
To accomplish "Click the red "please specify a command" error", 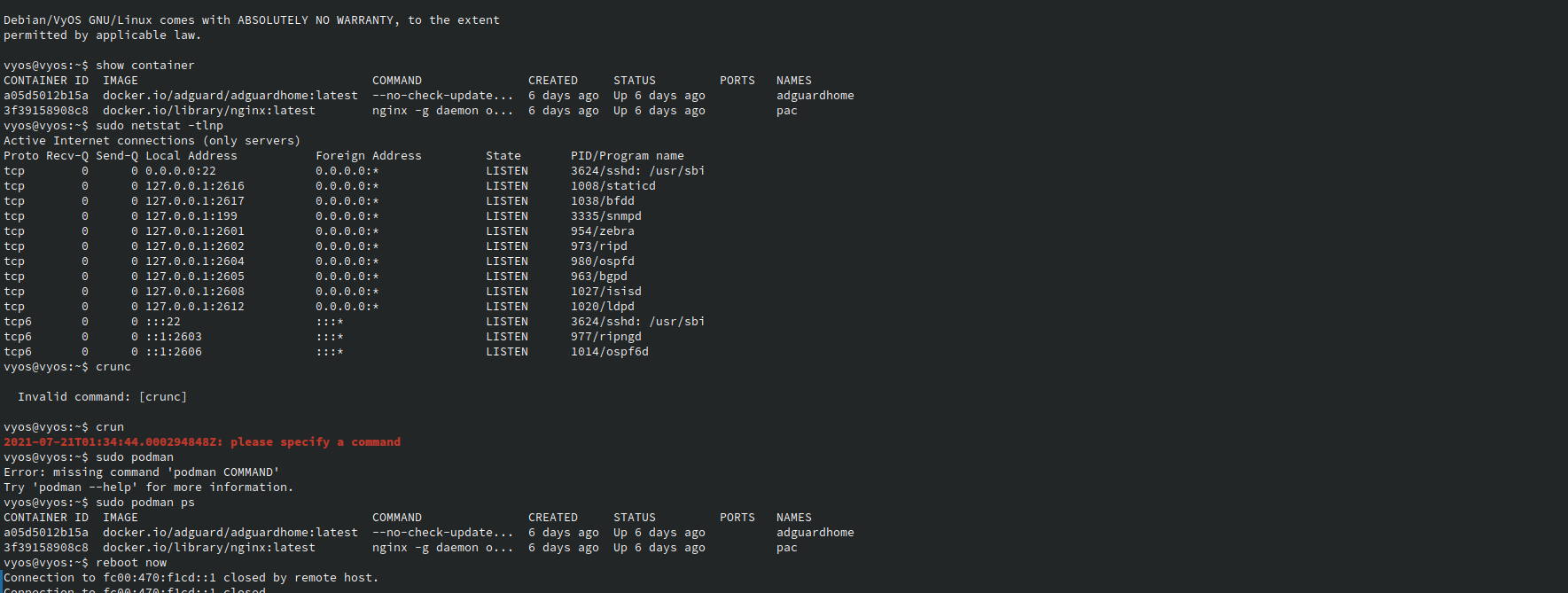I will [315, 442].
